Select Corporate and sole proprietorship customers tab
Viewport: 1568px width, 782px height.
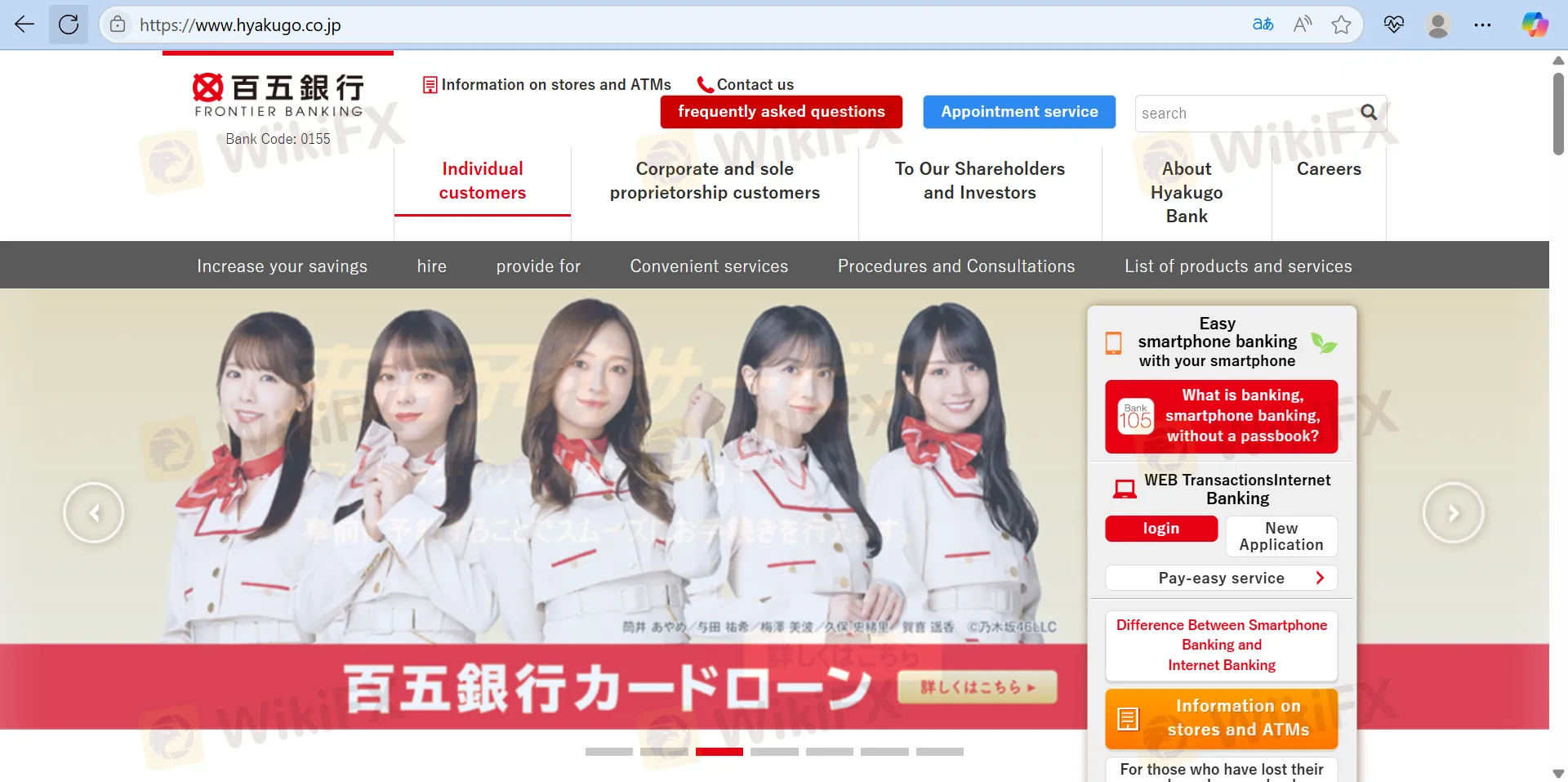click(x=715, y=181)
